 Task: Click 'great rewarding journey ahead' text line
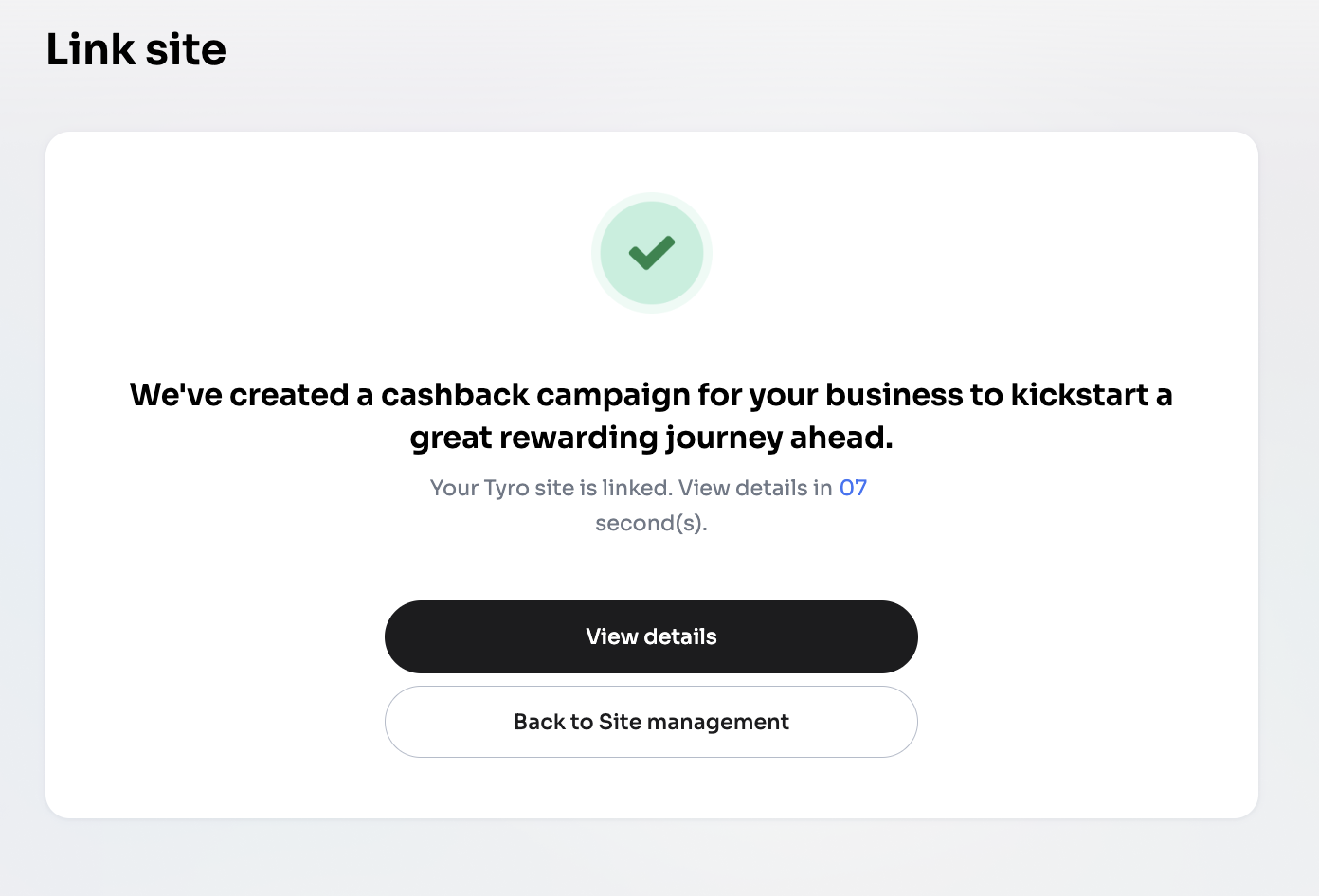coord(651,438)
